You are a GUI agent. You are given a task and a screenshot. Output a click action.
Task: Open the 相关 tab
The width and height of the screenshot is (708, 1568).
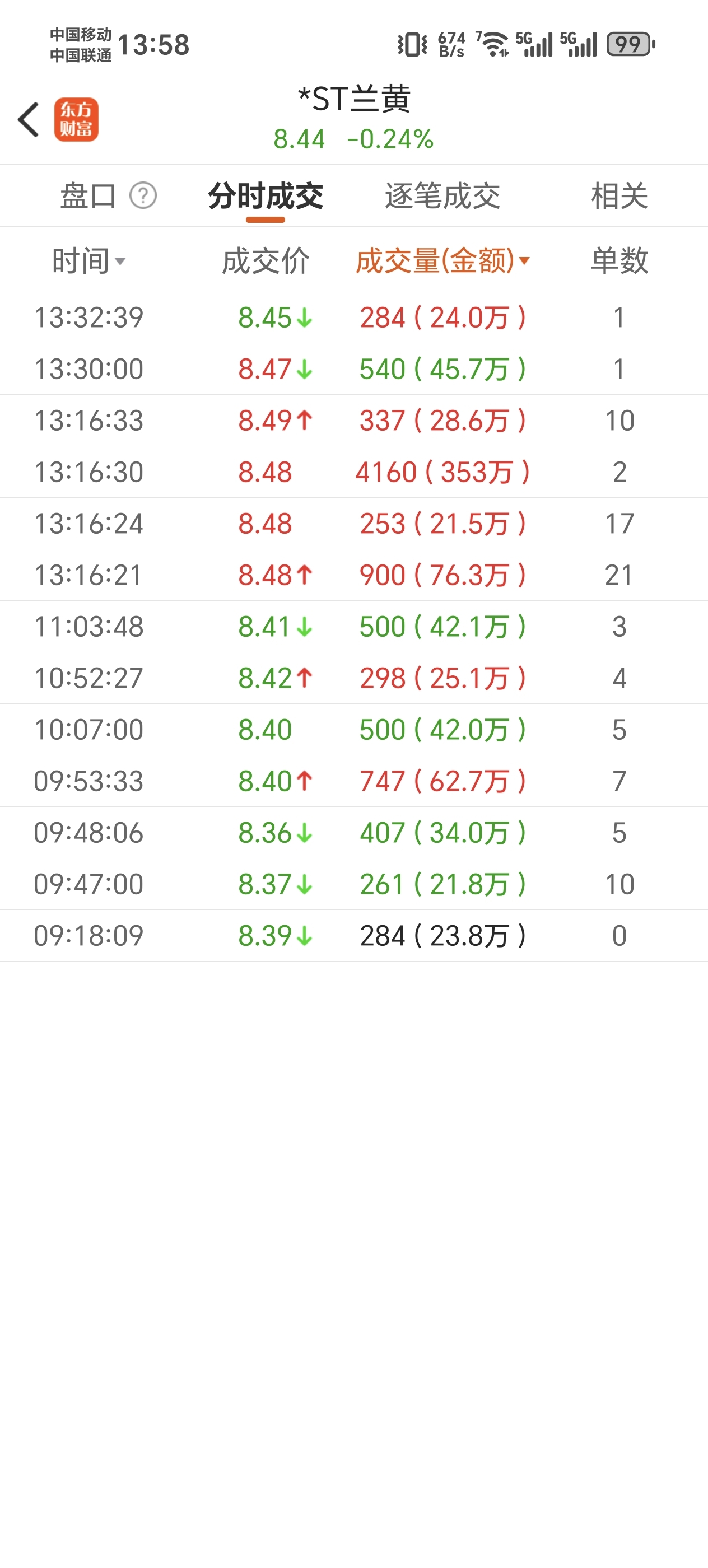tap(619, 196)
